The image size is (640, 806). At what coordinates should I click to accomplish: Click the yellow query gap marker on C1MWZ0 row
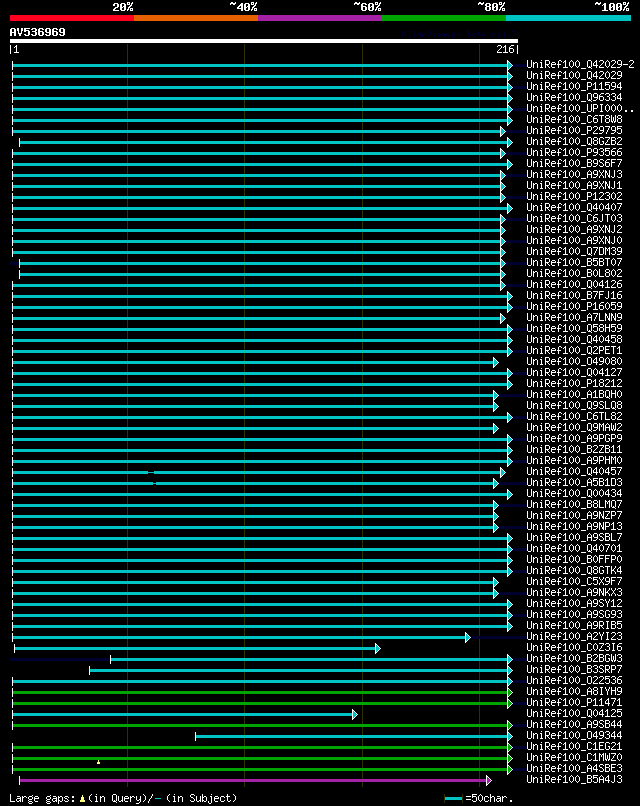click(x=98, y=762)
